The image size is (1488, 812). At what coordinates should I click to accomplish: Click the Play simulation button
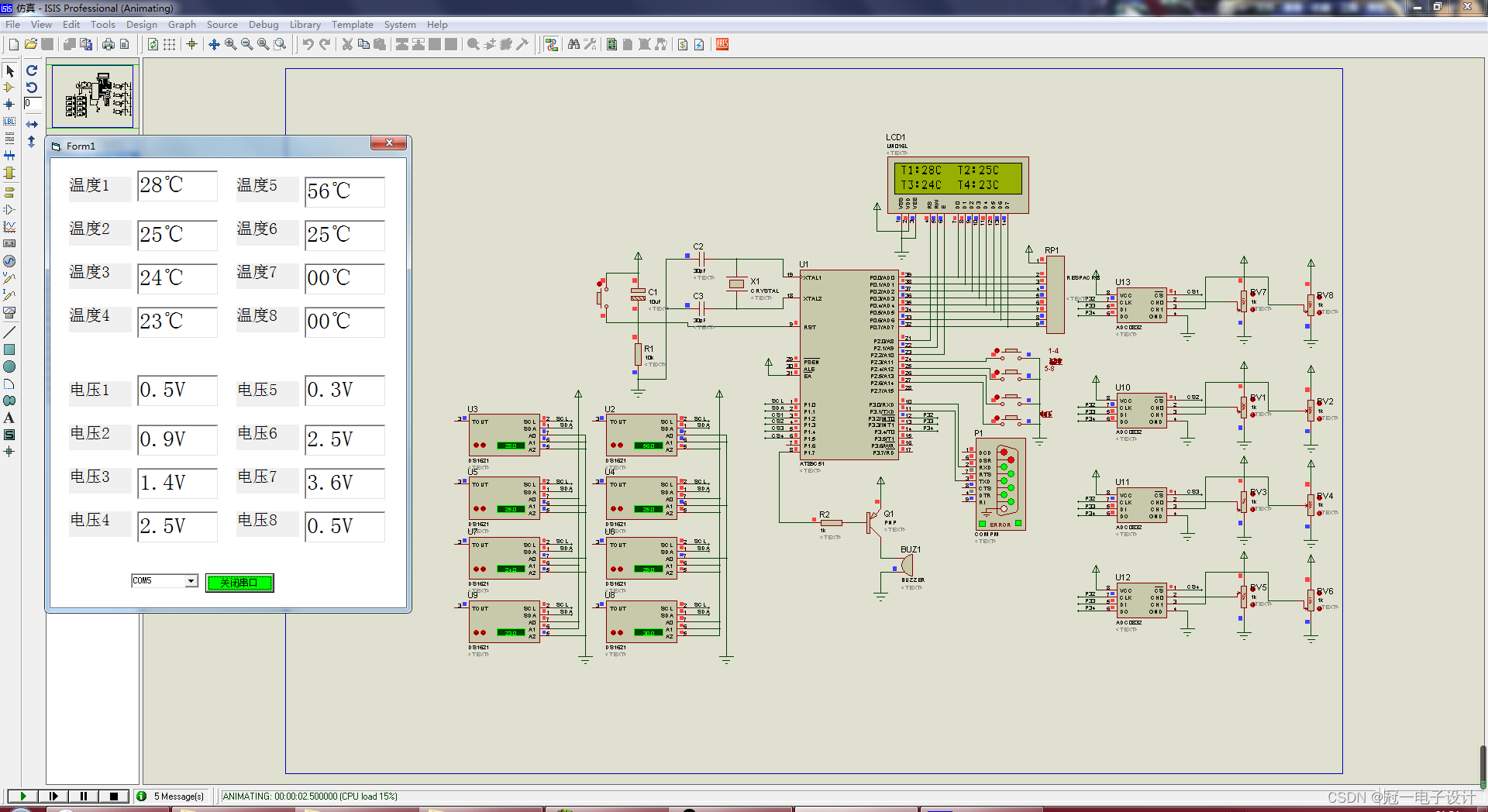click(x=22, y=796)
